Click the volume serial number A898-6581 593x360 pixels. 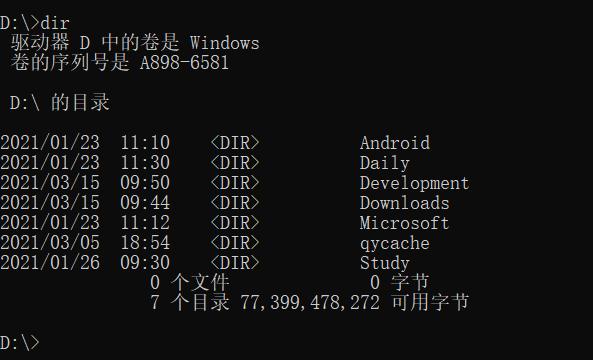point(185,63)
